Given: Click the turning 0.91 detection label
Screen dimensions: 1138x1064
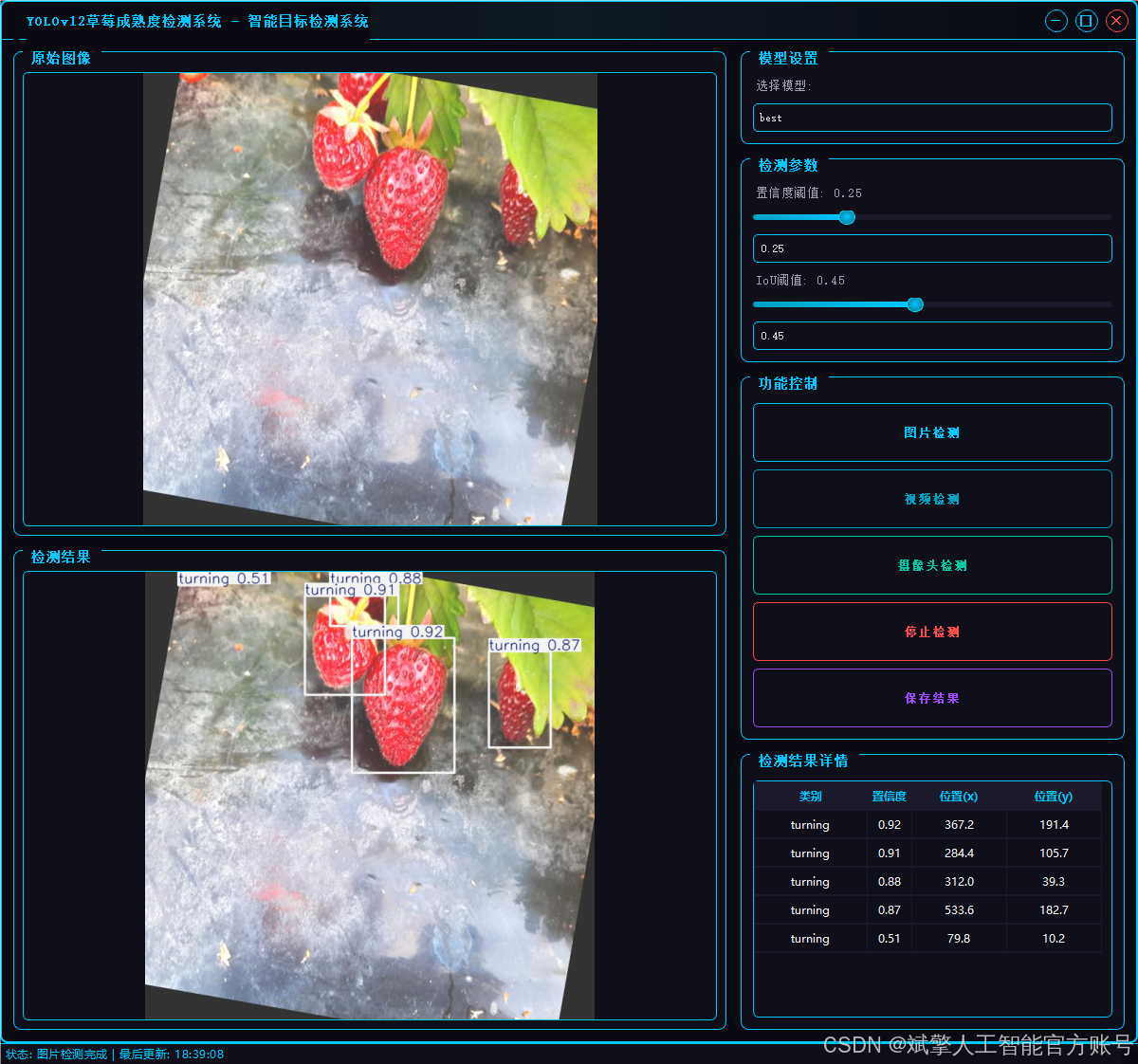Looking at the screenshot, I should 350,590.
